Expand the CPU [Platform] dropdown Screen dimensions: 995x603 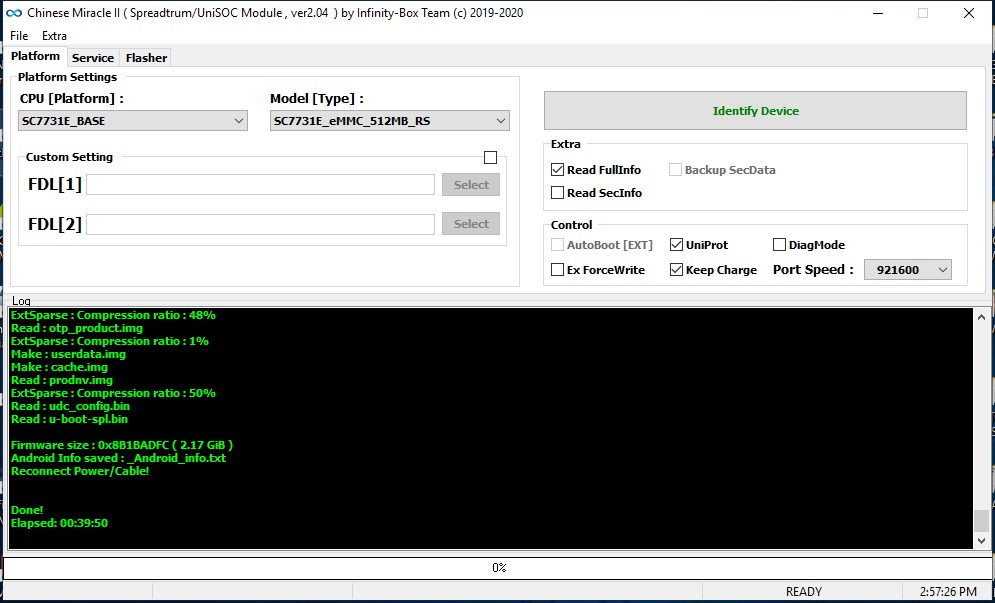tap(133, 121)
